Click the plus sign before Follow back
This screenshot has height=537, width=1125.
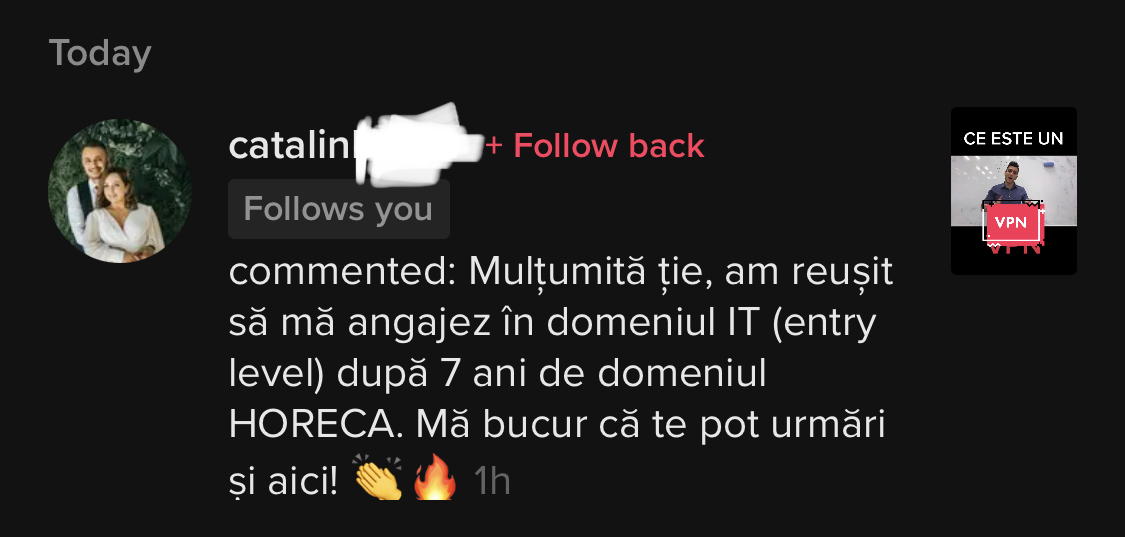click(x=494, y=146)
